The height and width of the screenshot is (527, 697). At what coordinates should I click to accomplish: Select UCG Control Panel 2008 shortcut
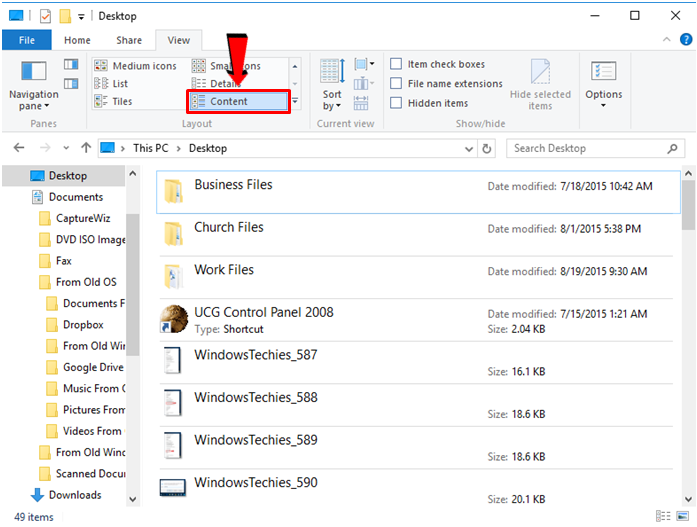click(x=416, y=320)
